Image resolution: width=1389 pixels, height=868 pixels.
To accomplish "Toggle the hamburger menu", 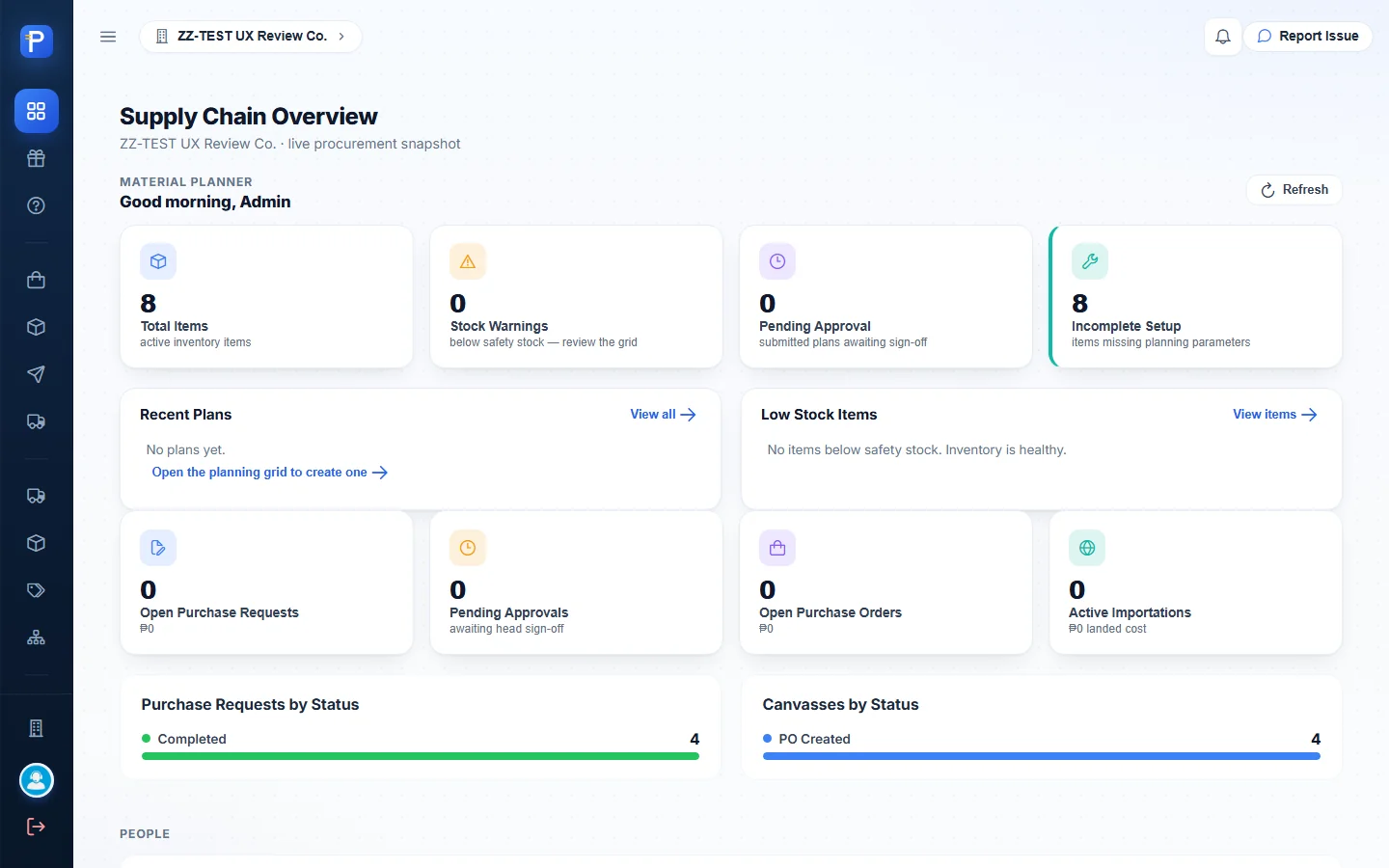I will click(108, 37).
